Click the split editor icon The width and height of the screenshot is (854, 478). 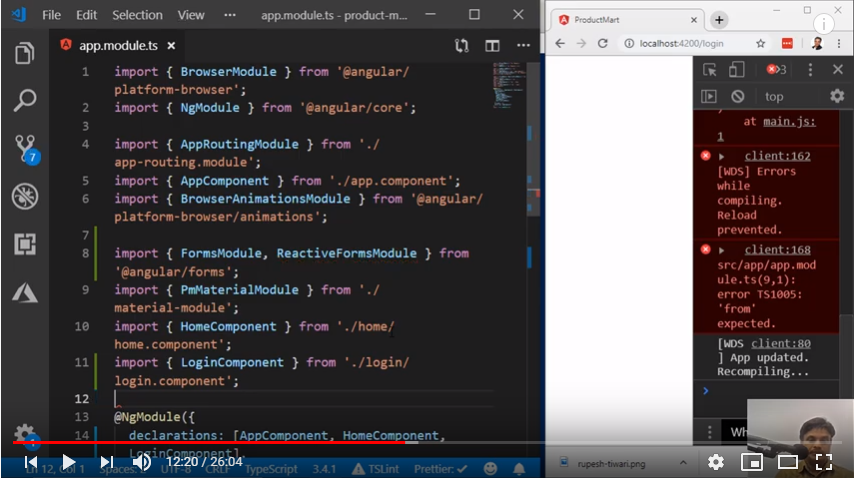coord(492,45)
